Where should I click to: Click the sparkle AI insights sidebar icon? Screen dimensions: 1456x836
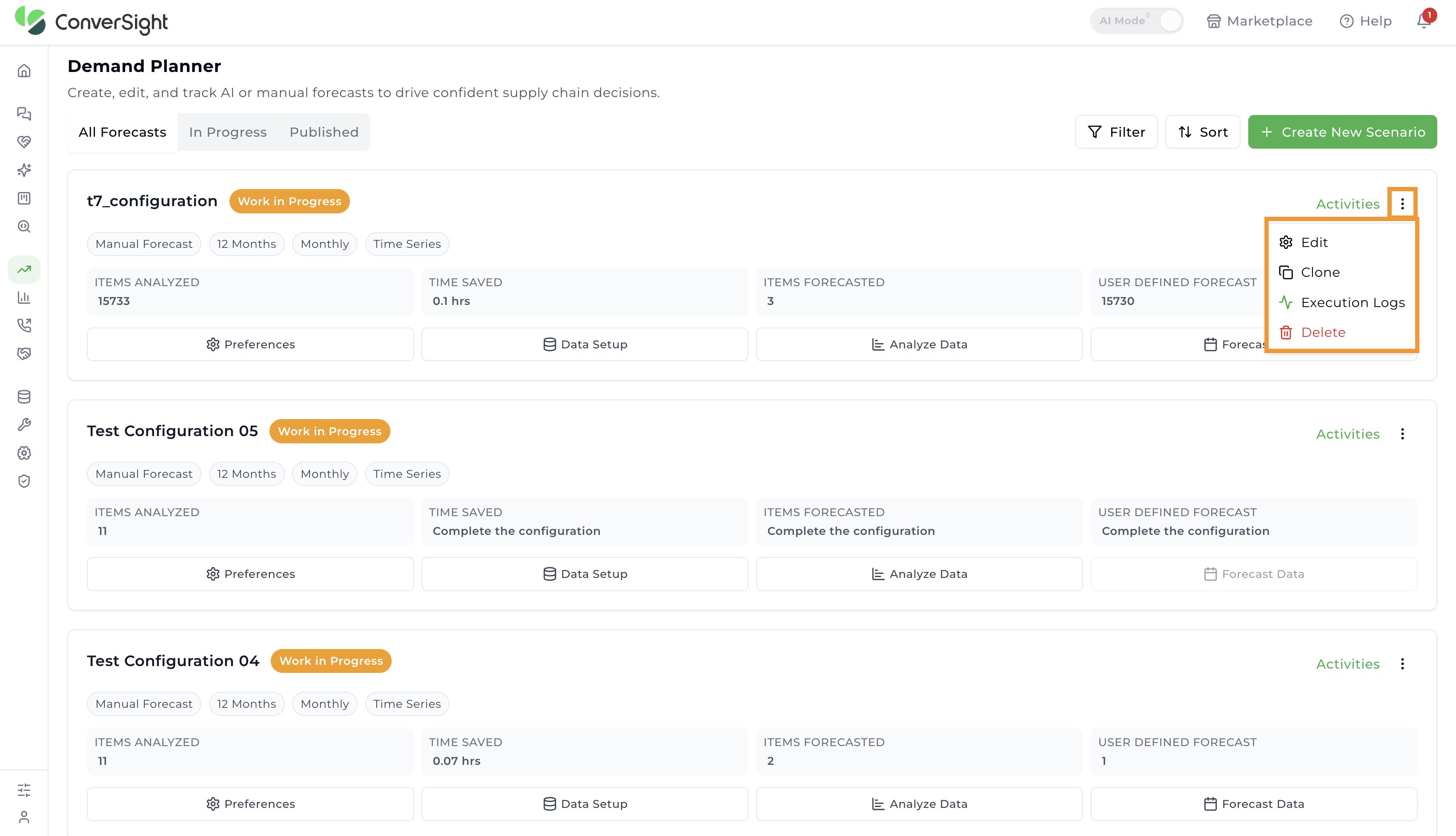coord(24,170)
